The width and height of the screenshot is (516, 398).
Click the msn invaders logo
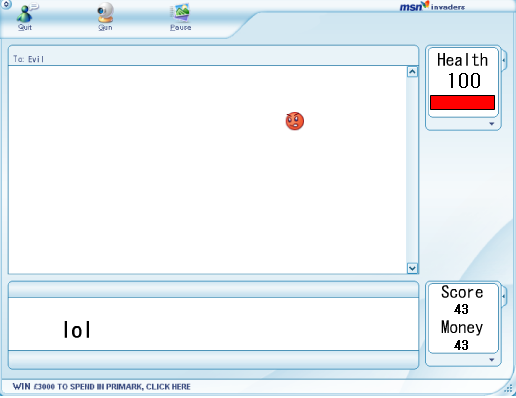(432, 6)
